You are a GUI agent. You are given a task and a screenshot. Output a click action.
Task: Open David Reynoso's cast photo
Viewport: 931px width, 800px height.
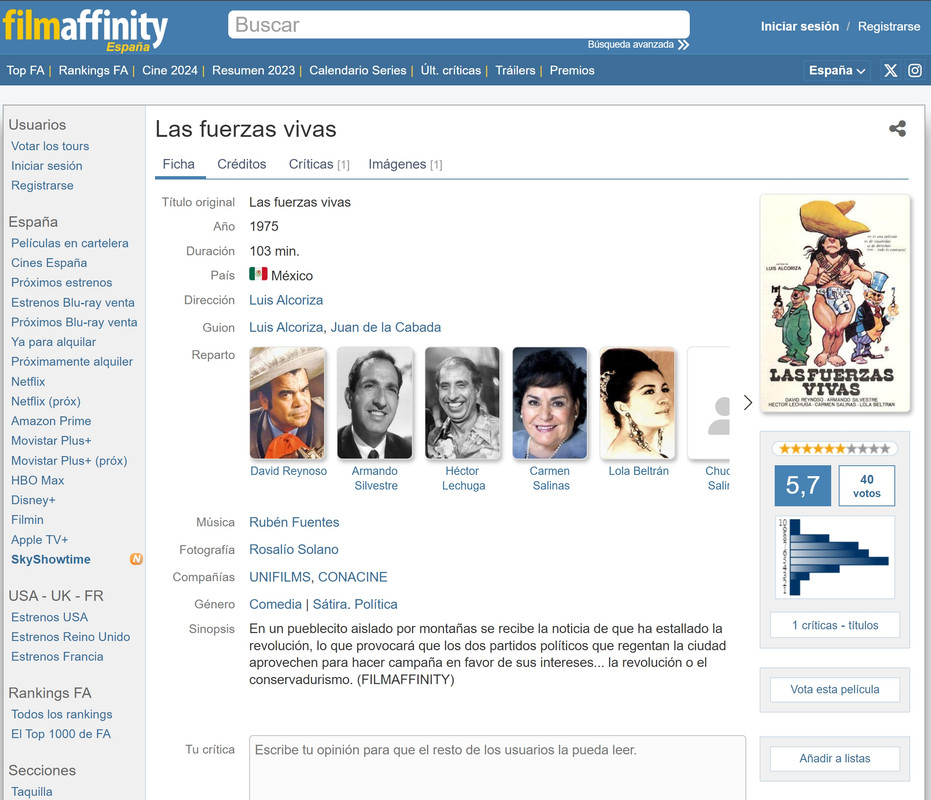pyautogui.click(x=287, y=403)
